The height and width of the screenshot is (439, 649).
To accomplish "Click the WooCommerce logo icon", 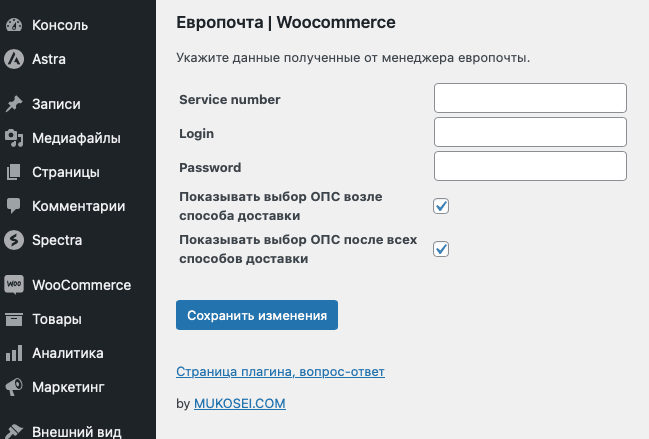I will tap(14, 285).
